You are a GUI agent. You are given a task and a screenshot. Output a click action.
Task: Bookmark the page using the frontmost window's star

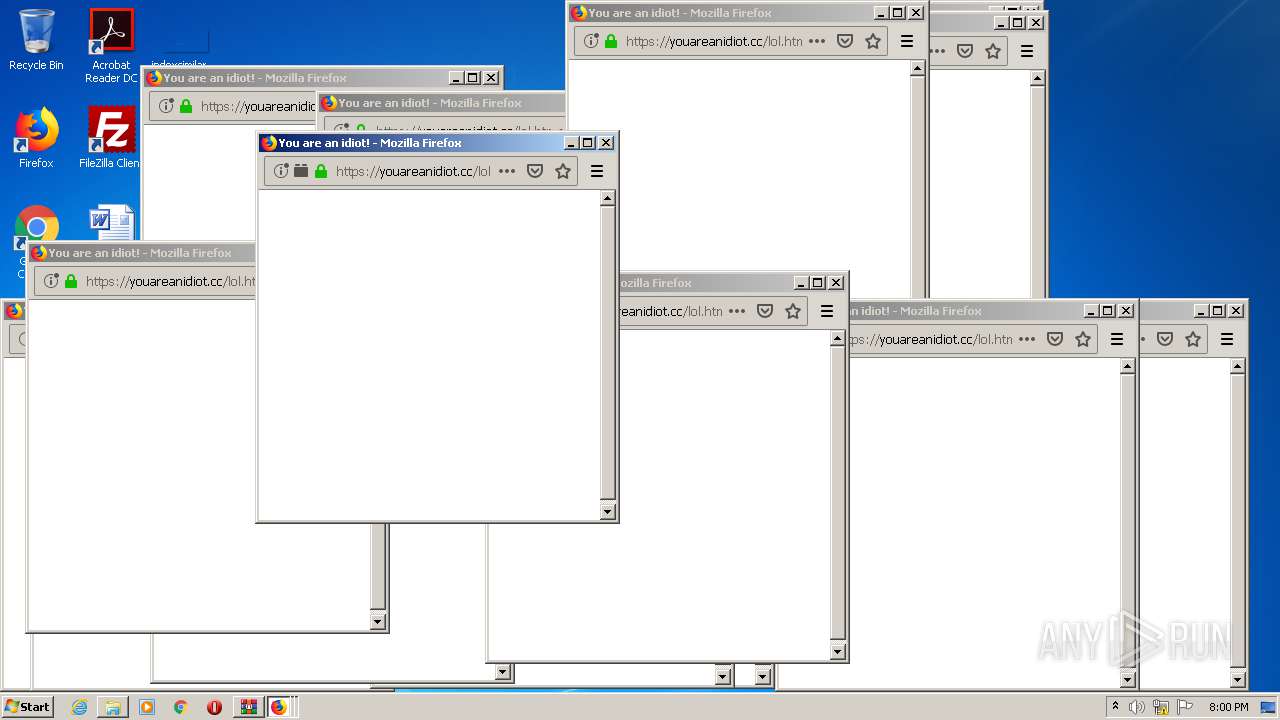(563, 171)
